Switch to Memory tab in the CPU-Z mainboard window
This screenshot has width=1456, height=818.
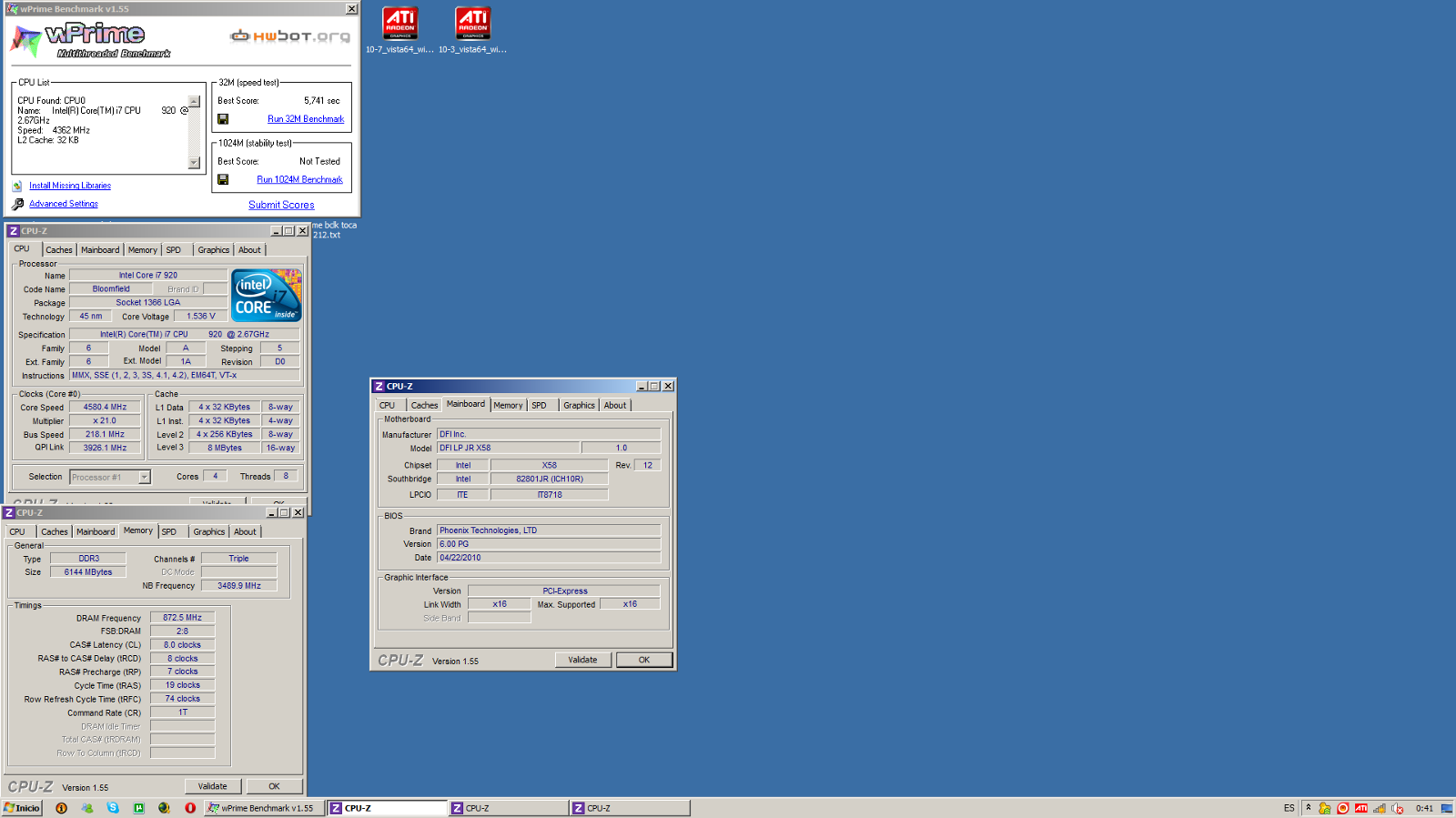[x=508, y=406]
